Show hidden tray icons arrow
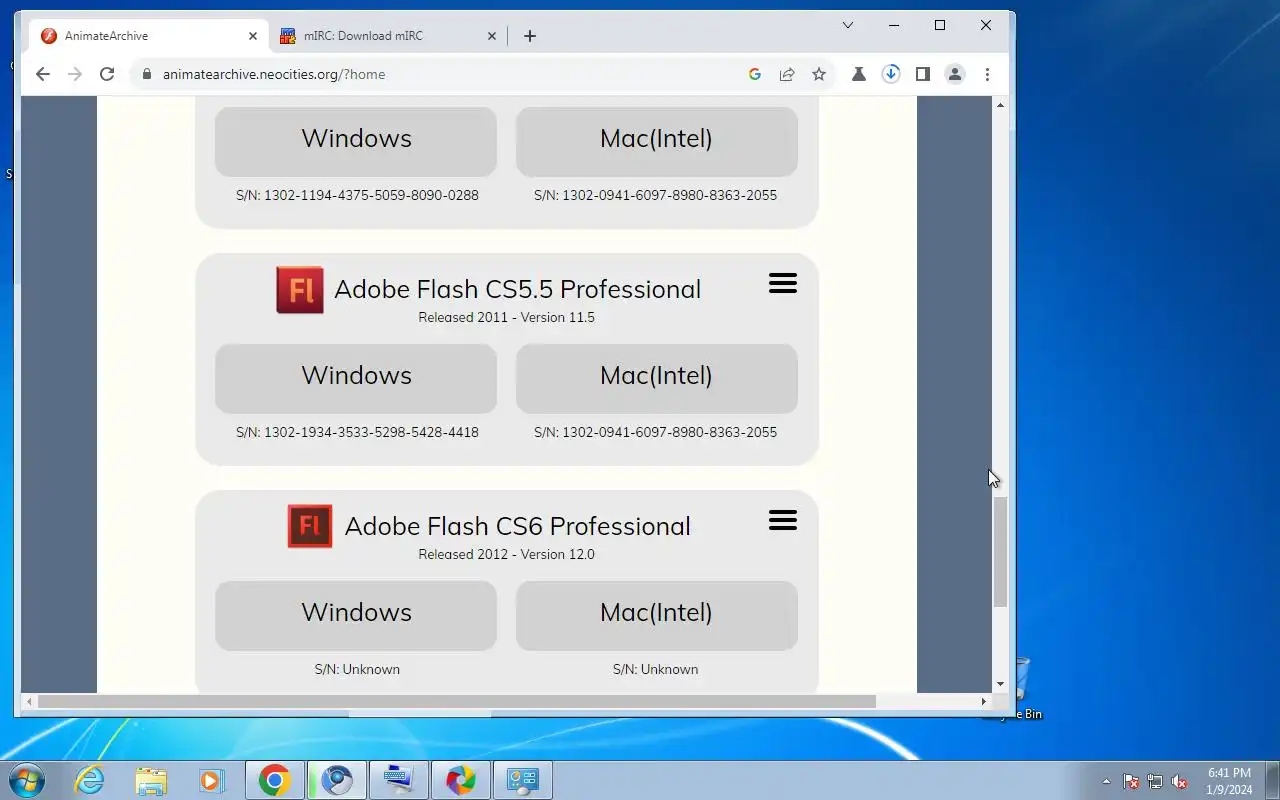The width and height of the screenshot is (1280, 800). pos(1106,782)
